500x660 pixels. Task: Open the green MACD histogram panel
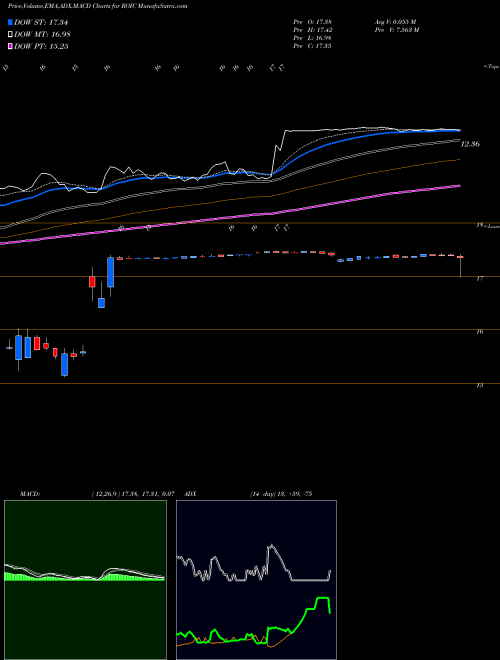click(85, 580)
